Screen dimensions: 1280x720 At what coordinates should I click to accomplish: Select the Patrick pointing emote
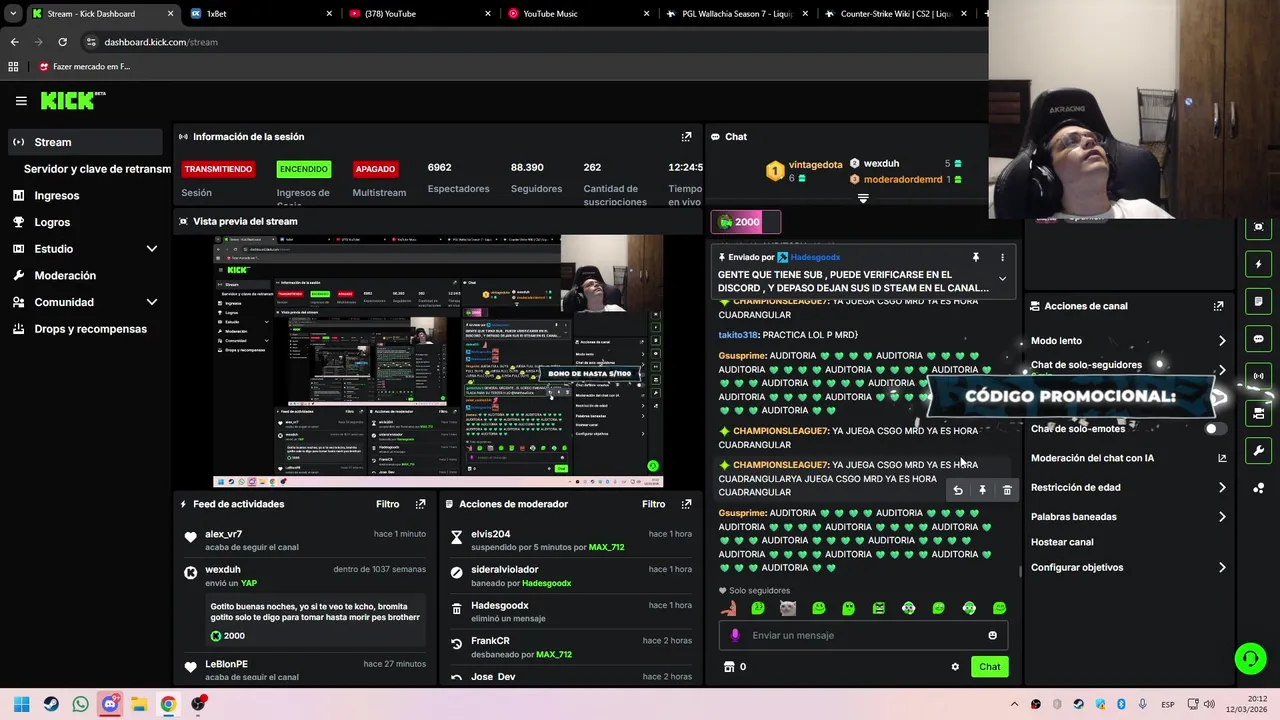click(x=728, y=608)
